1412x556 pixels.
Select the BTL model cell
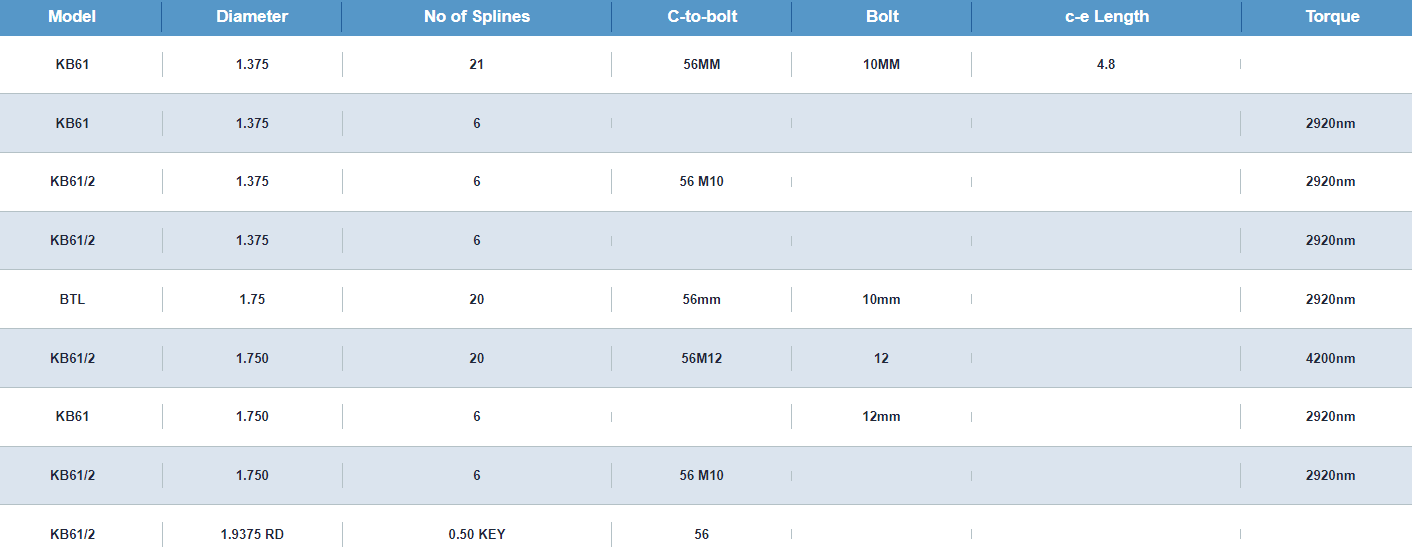[x=72, y=299]
